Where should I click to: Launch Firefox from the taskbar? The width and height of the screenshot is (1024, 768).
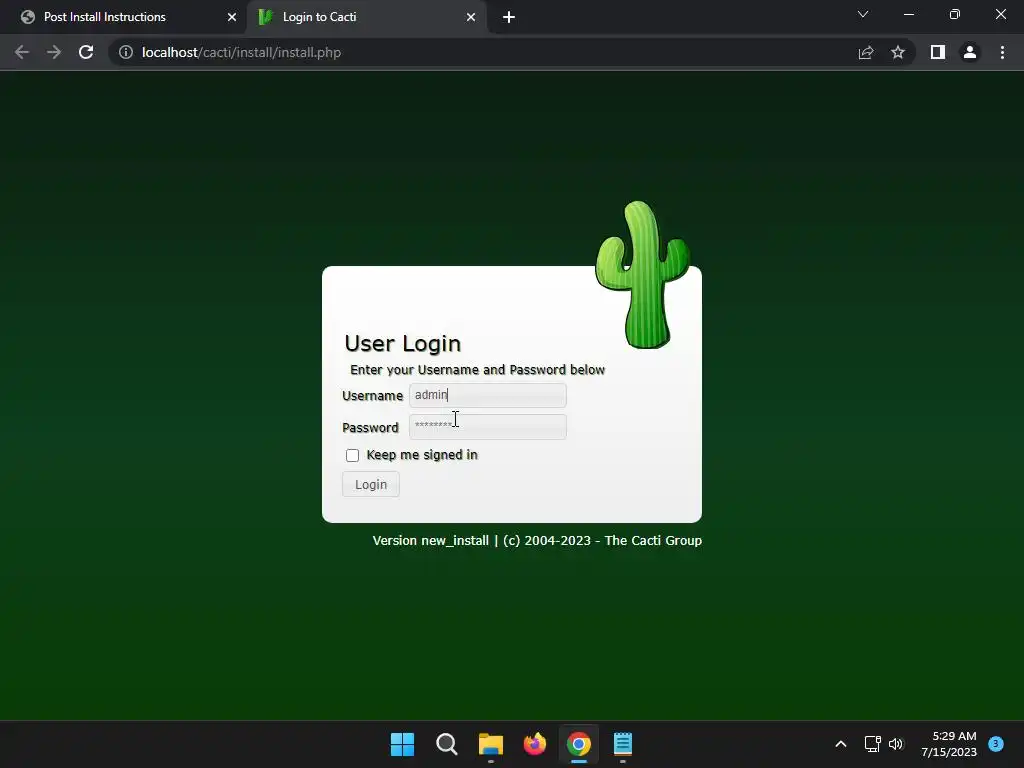[x=535, y=744]
